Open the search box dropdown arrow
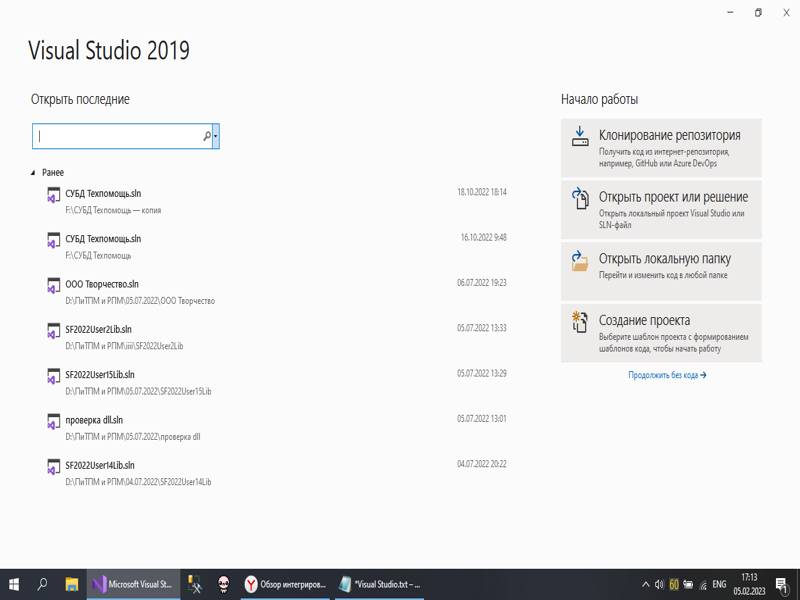 pos(216,136)
